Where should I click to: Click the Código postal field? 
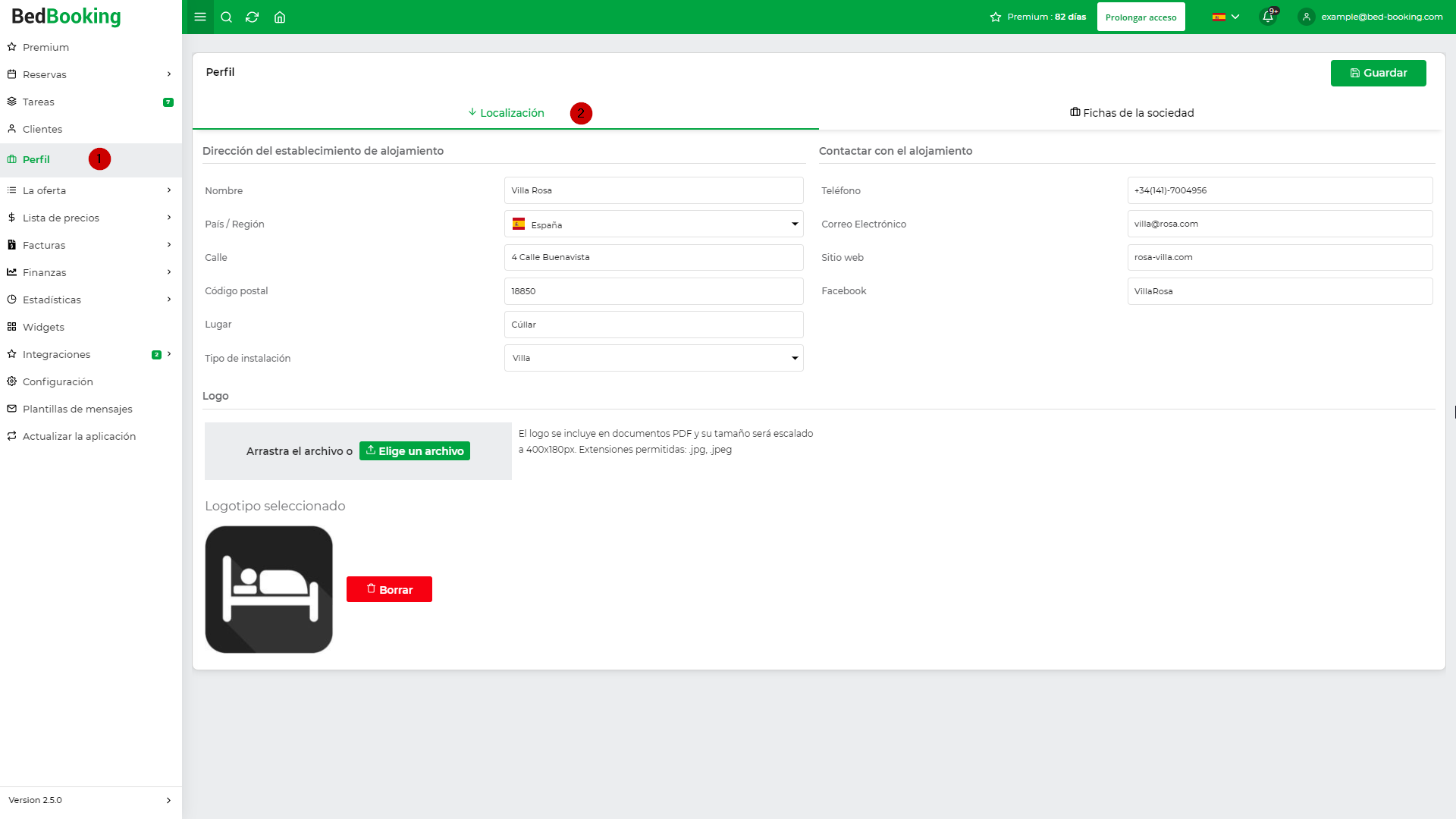coord(654,291)
